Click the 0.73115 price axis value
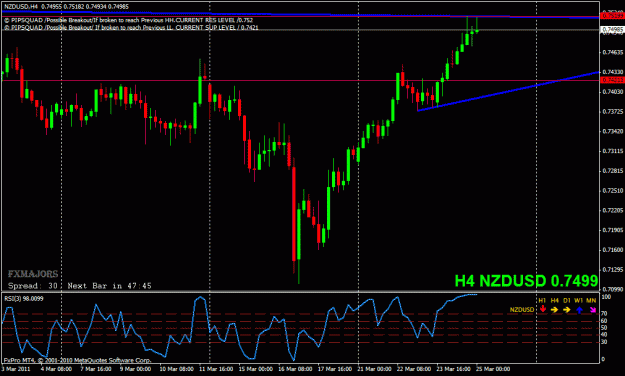This screenshot has height=376, width=625. (x=613, y=151)
